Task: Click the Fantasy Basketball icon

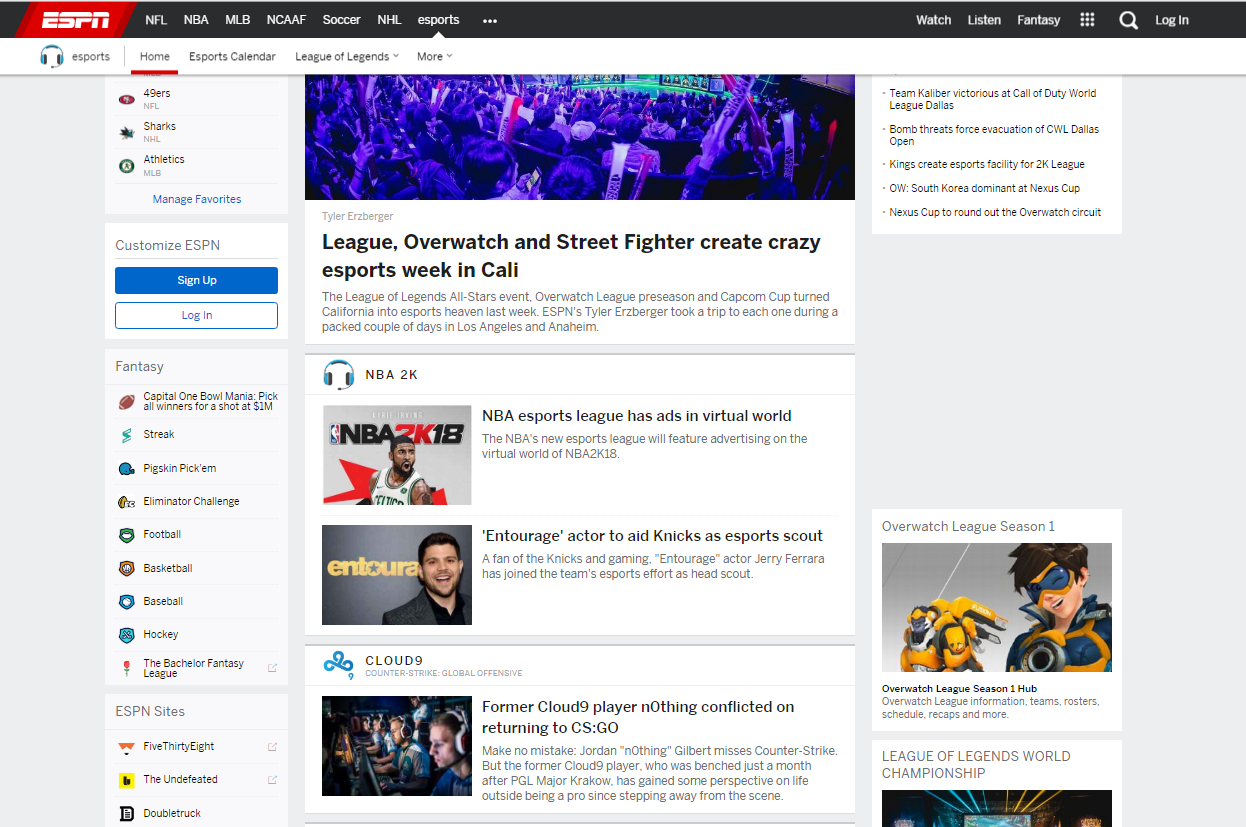Action: click(126, 568)
